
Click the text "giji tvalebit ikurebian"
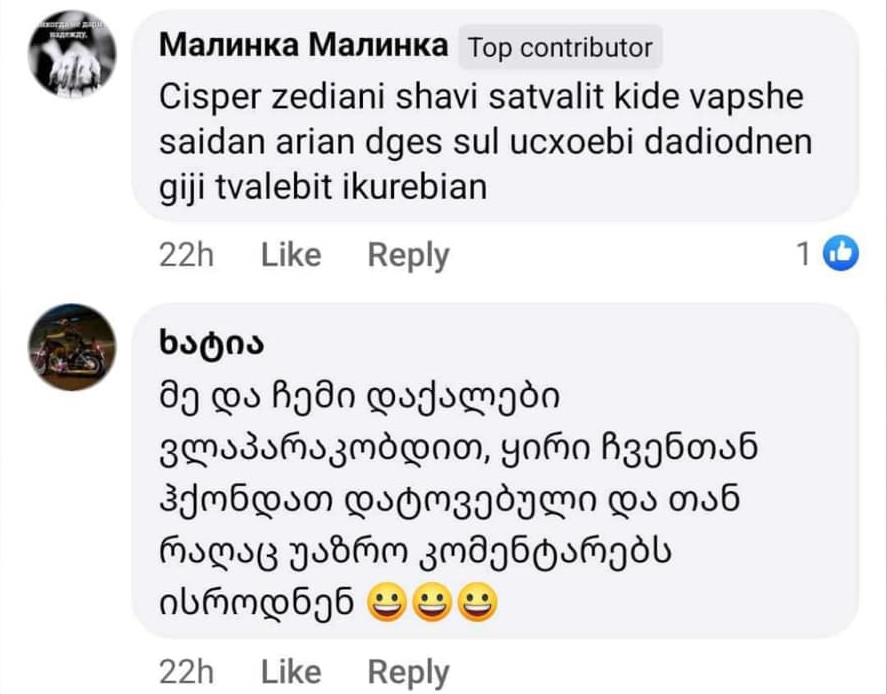[323, 186]
